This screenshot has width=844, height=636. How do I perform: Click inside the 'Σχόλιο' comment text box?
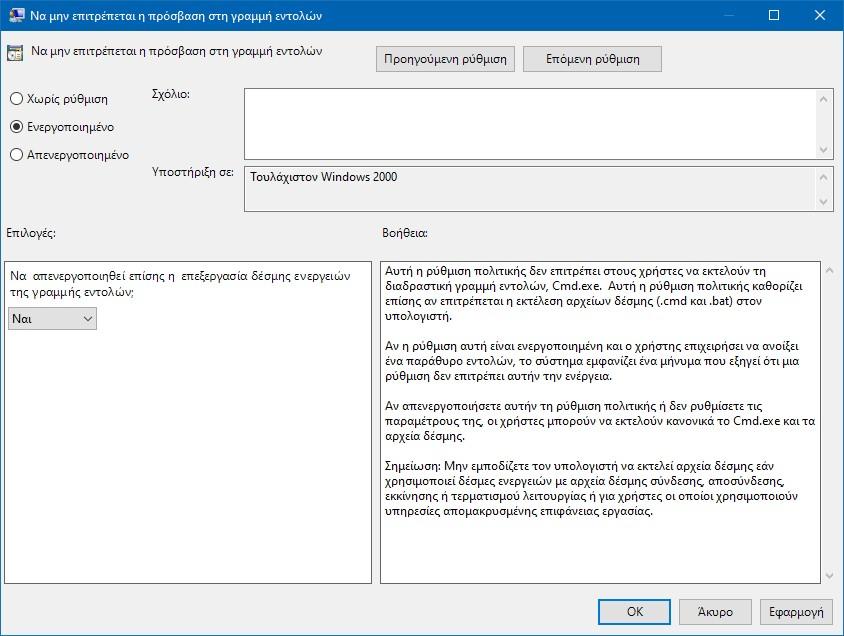point(530,124)
